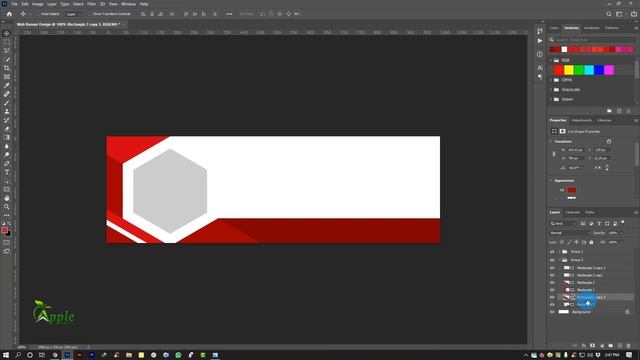Expand the CMYK swatches folder

(551, 80)
